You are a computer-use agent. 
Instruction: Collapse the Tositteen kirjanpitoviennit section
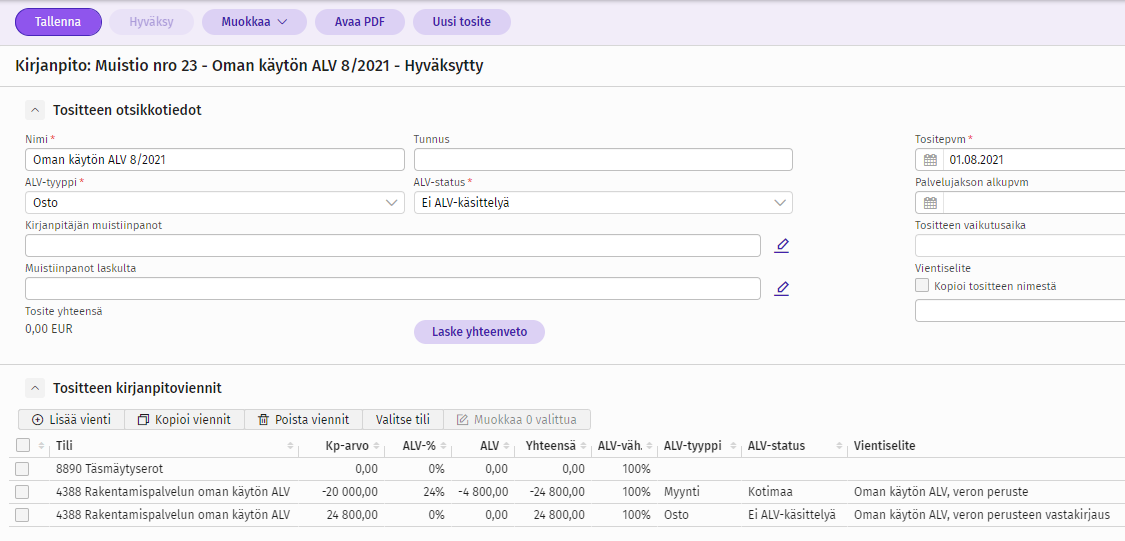click(x=35, y=388)
